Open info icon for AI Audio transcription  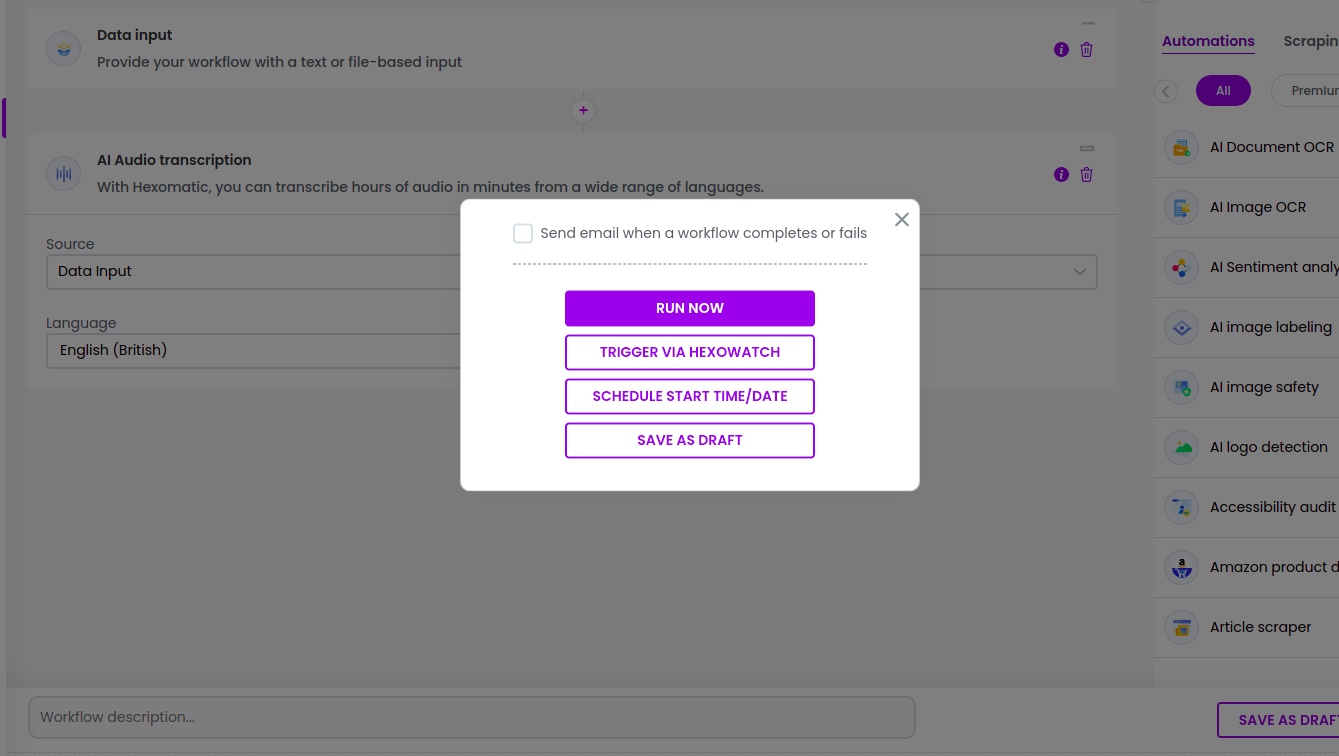[1061, 174]
